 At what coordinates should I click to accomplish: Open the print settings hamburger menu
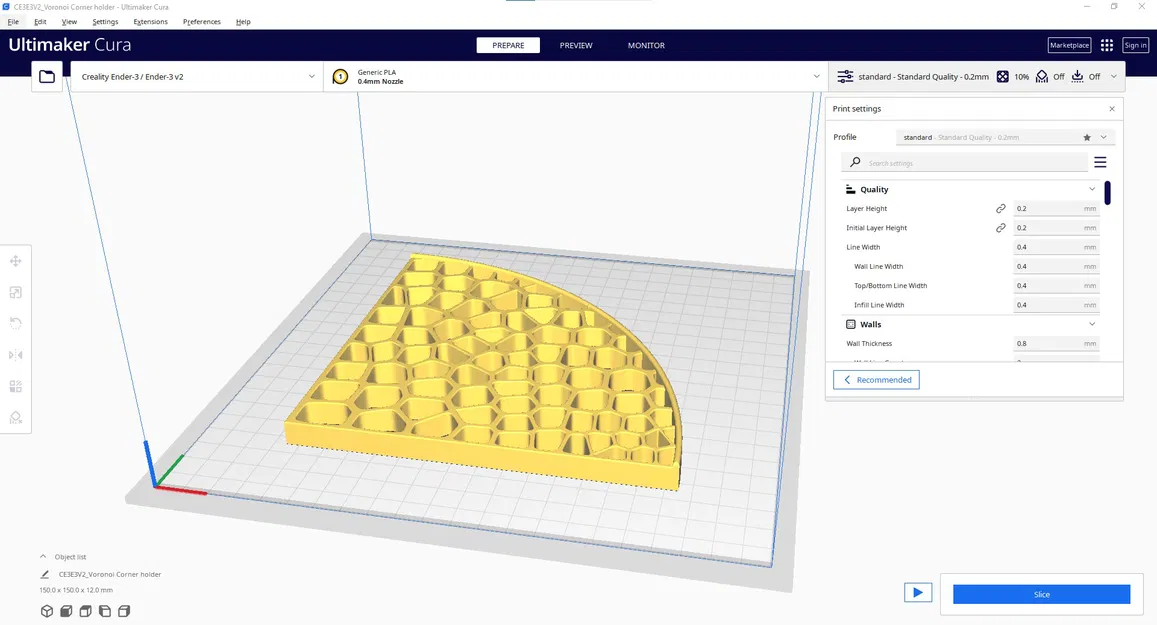coord(1100,161)
